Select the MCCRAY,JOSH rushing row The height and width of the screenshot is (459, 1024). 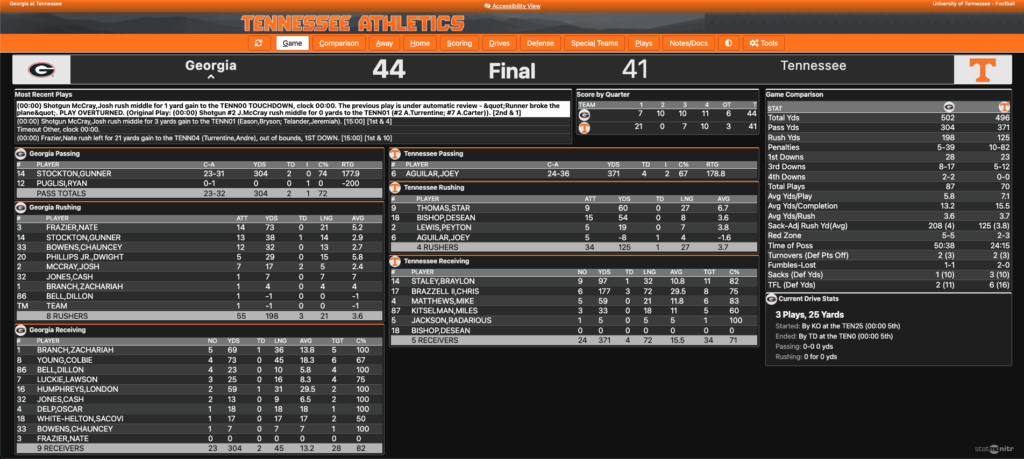(199, 266)
